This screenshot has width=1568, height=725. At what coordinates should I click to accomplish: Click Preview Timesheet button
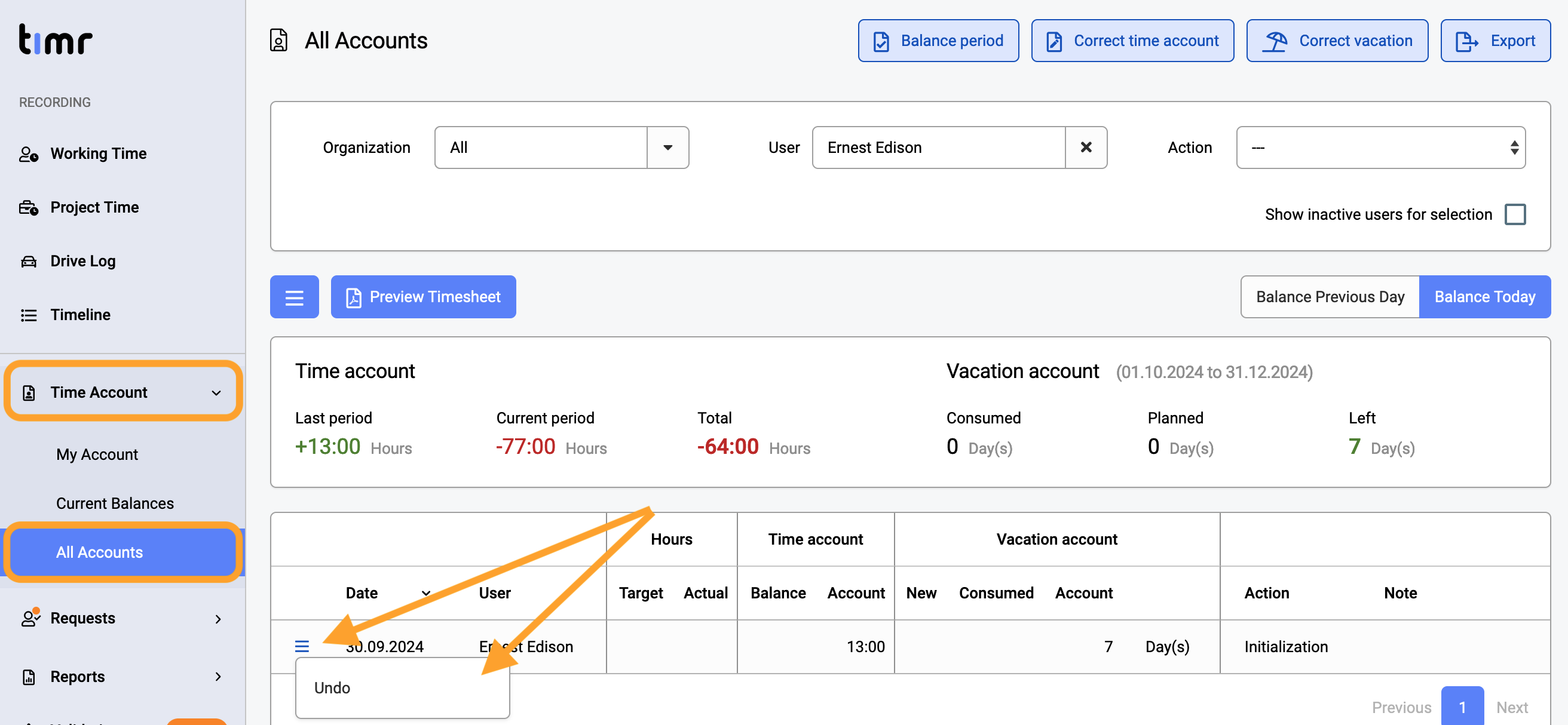pos(423,297)
